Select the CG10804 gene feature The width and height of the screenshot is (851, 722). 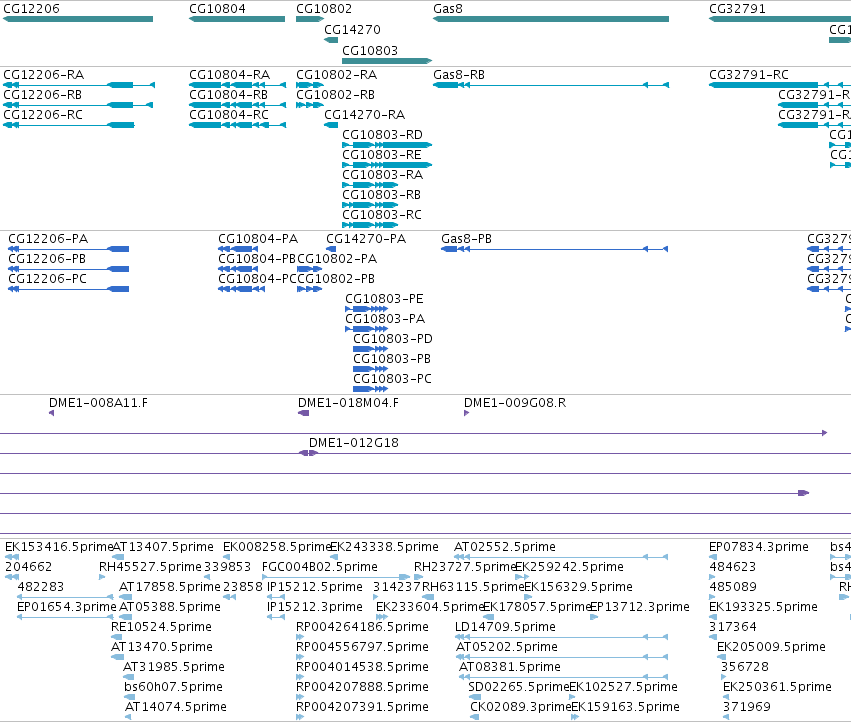[x=237, y=19]
